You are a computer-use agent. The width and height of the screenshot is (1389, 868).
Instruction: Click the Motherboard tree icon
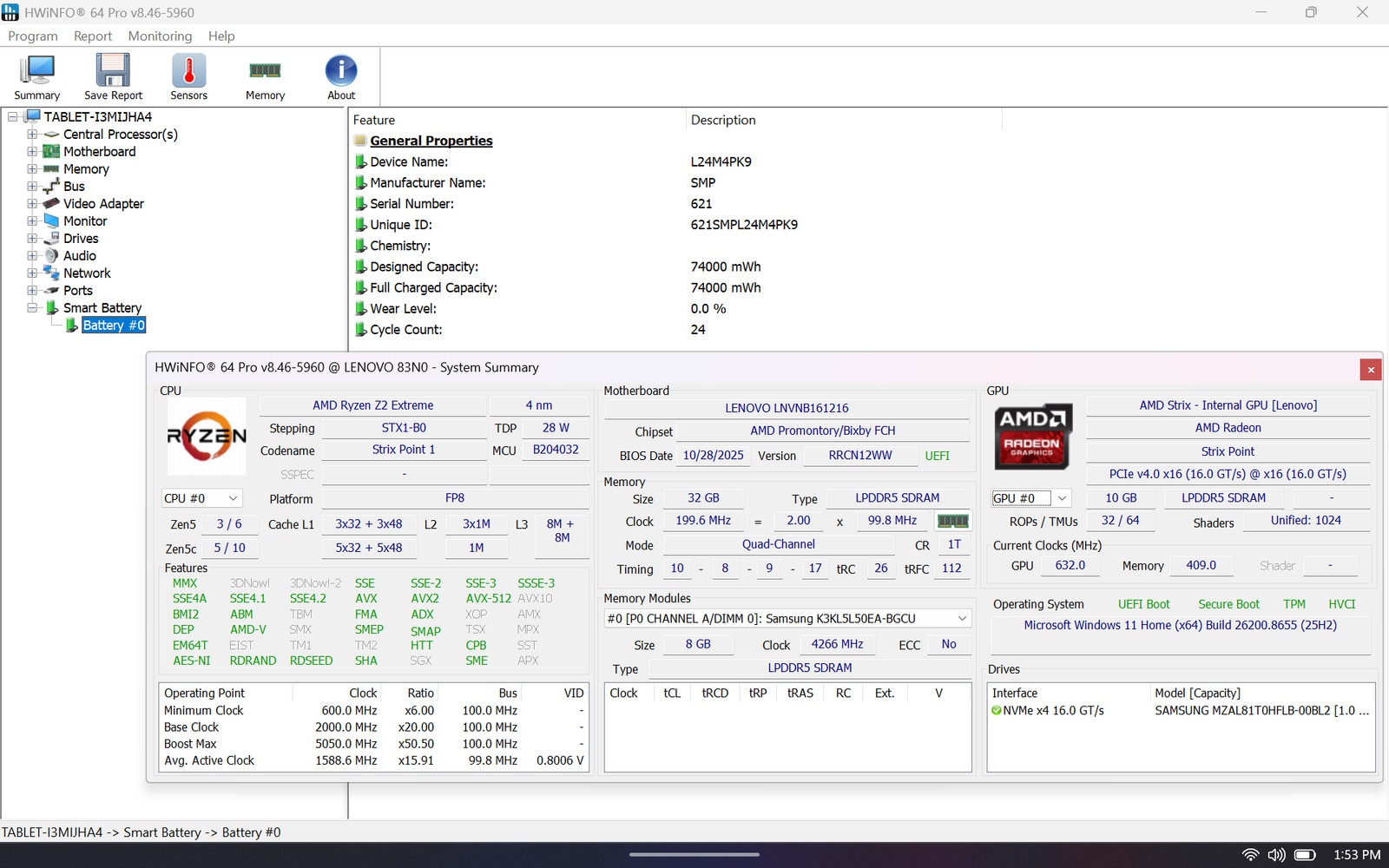coord(52,152)
